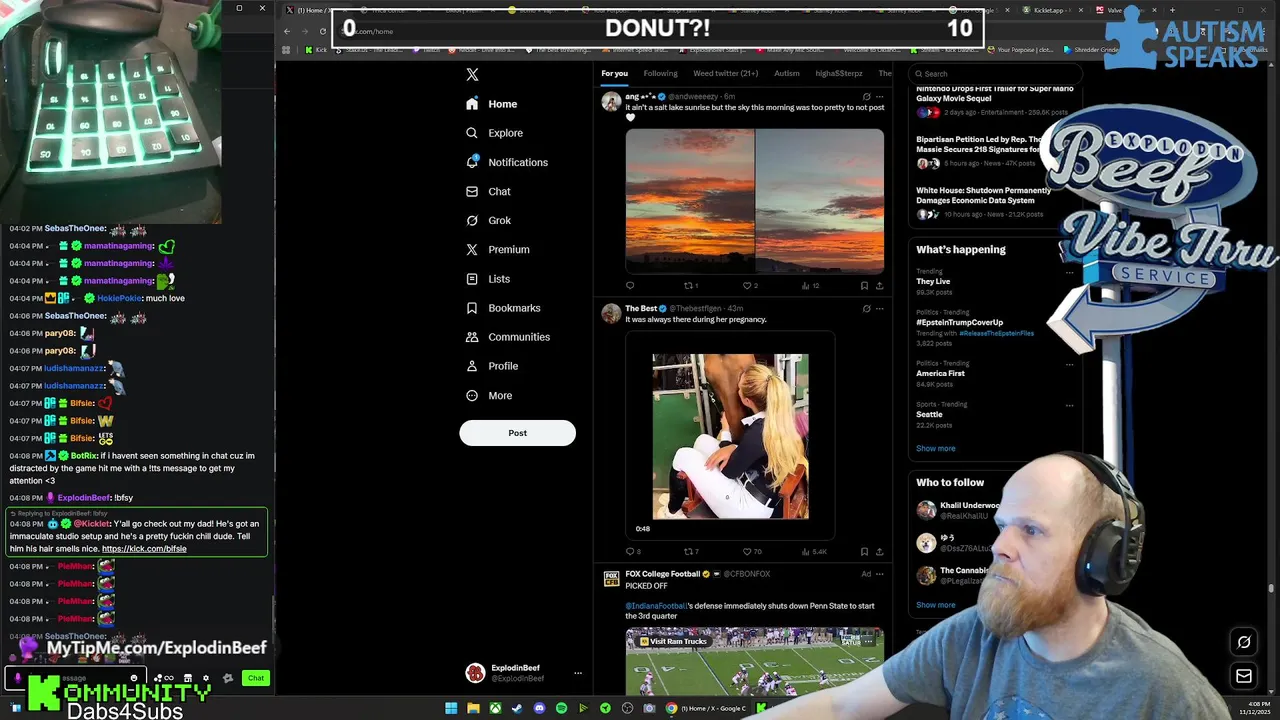Click the green Chat send button

point(256,678)
